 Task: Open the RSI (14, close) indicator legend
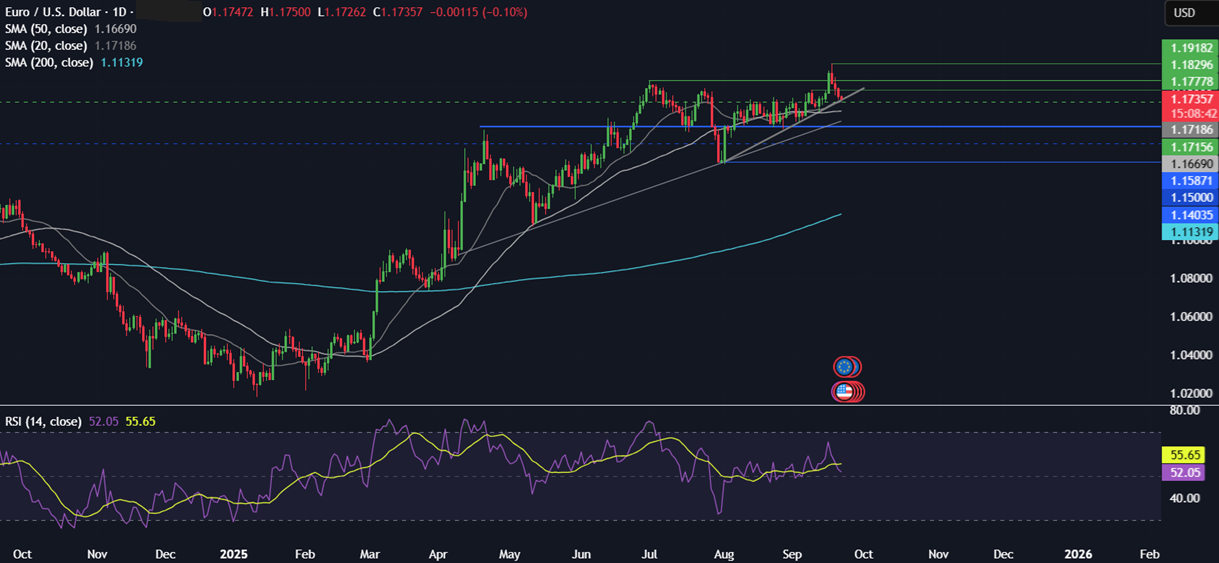[45, 421]
